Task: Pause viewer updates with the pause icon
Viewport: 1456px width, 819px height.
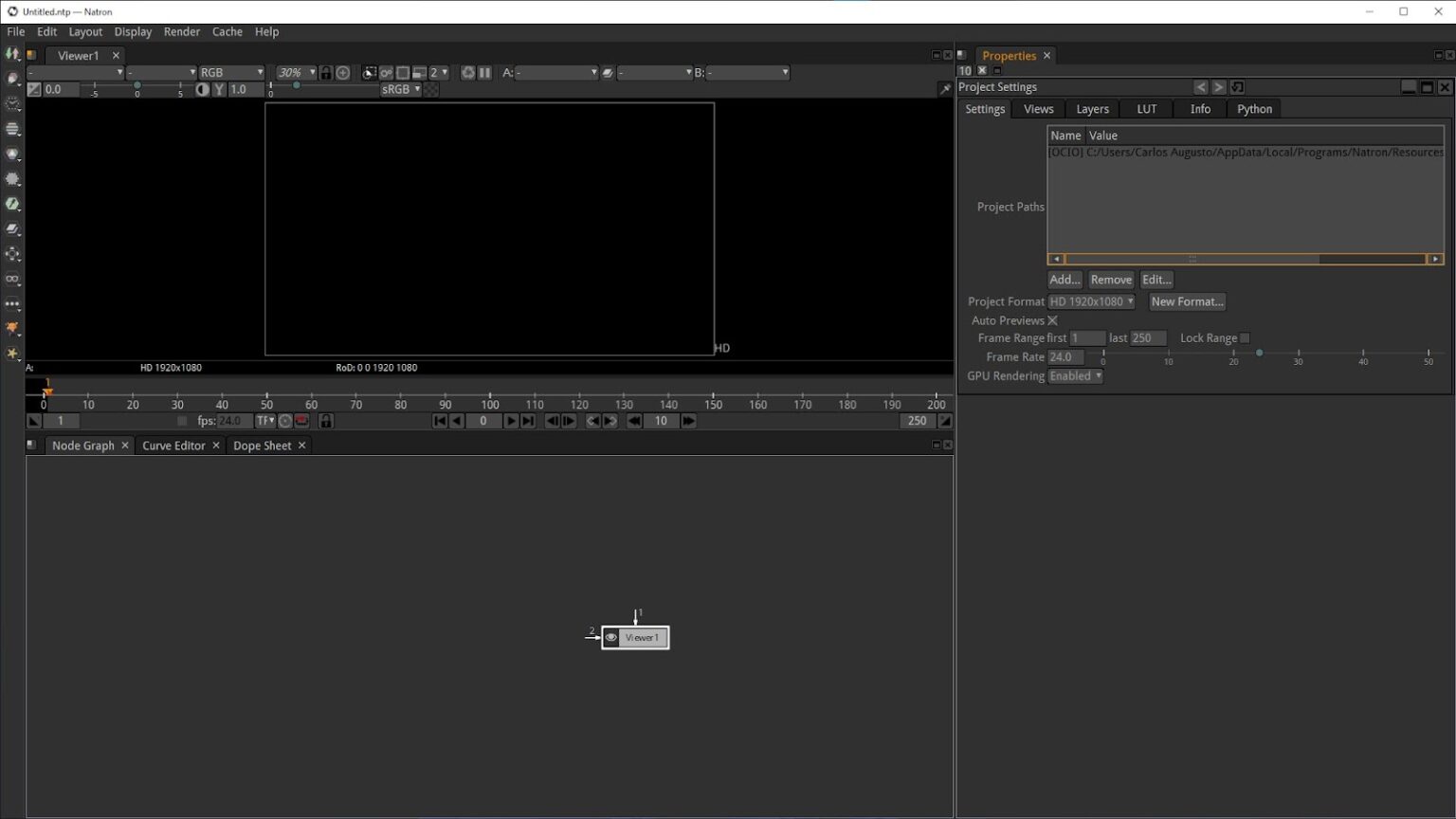Action: pyautogui.click(x=484, y=73)
